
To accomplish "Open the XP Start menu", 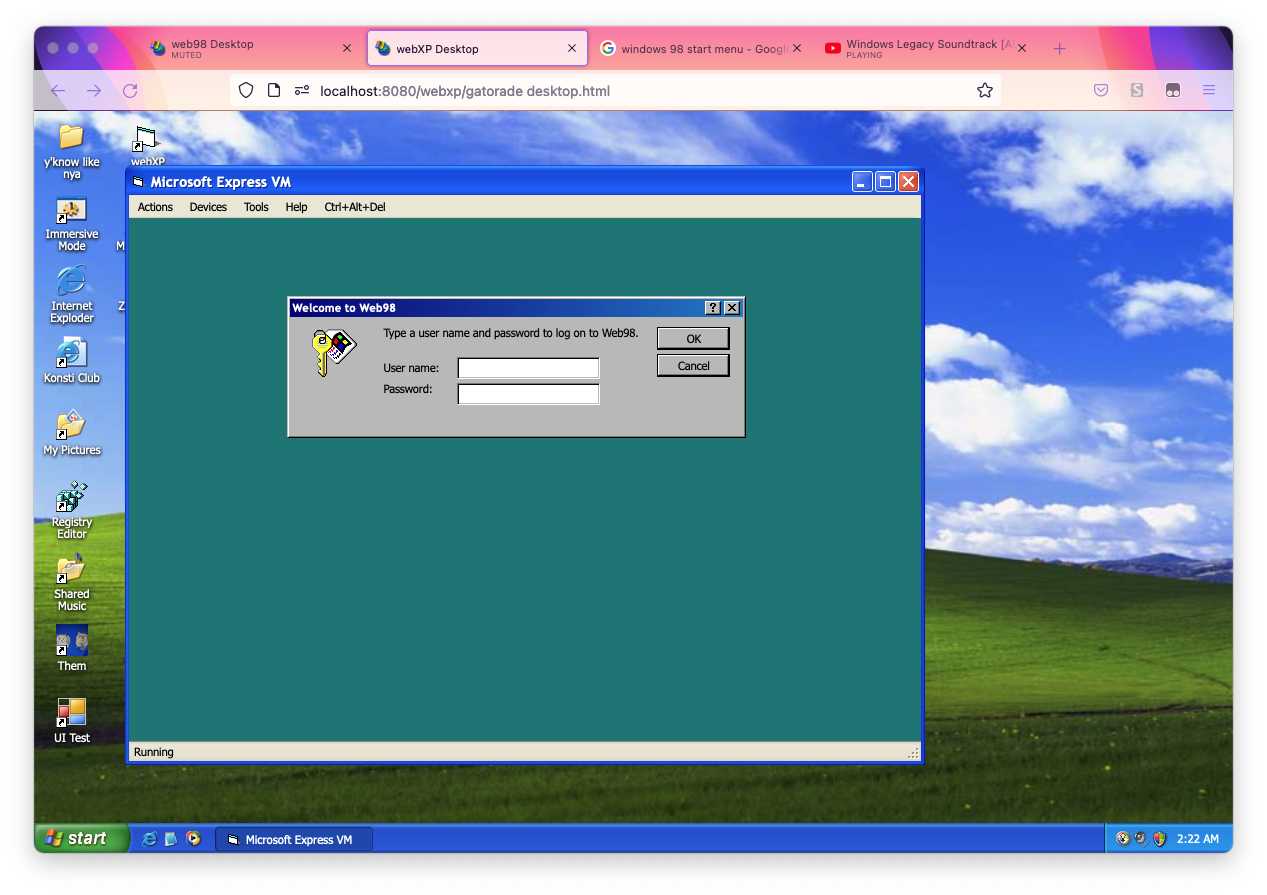I will click(82, 838).
